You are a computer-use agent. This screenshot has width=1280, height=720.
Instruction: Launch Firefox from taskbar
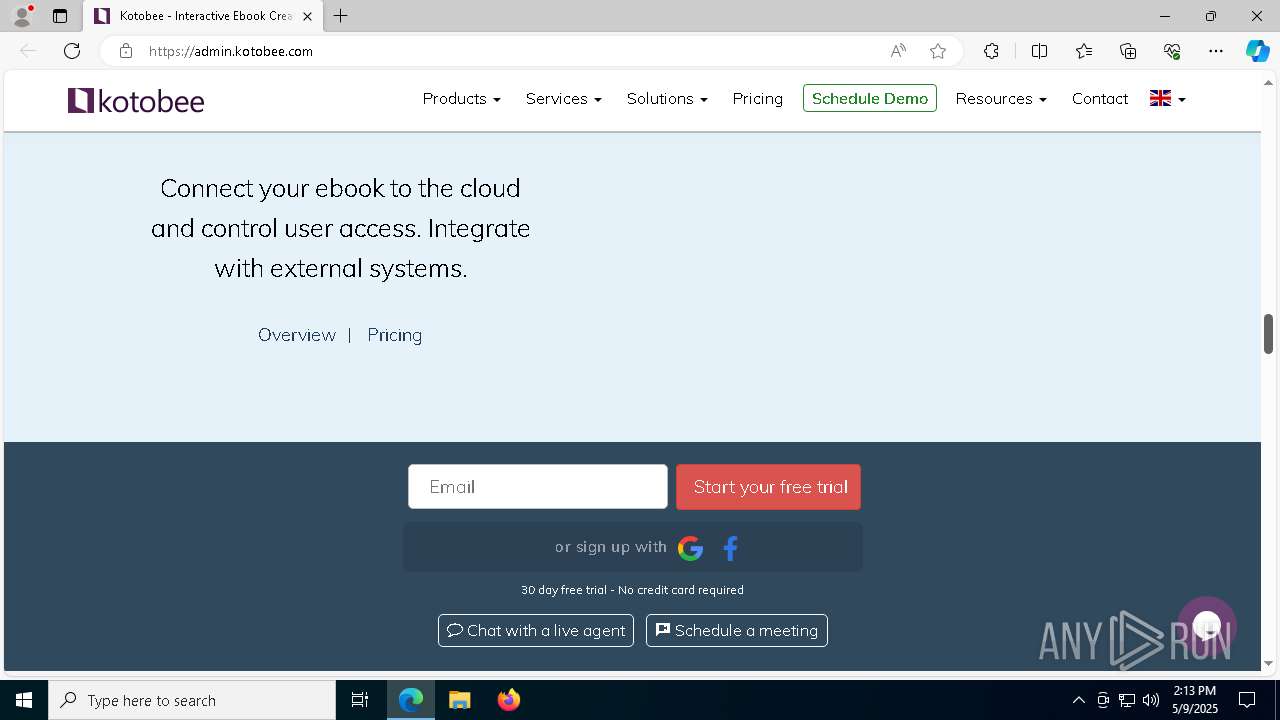(x=509, y=700)
